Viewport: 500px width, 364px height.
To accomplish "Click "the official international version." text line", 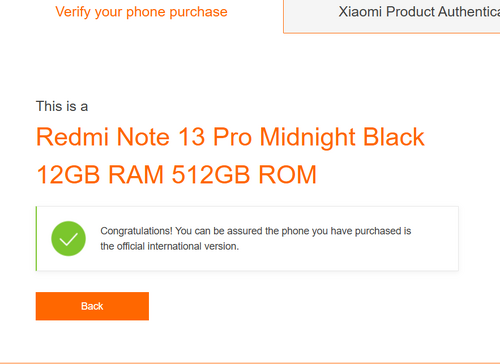I will [x=170, y=246].
